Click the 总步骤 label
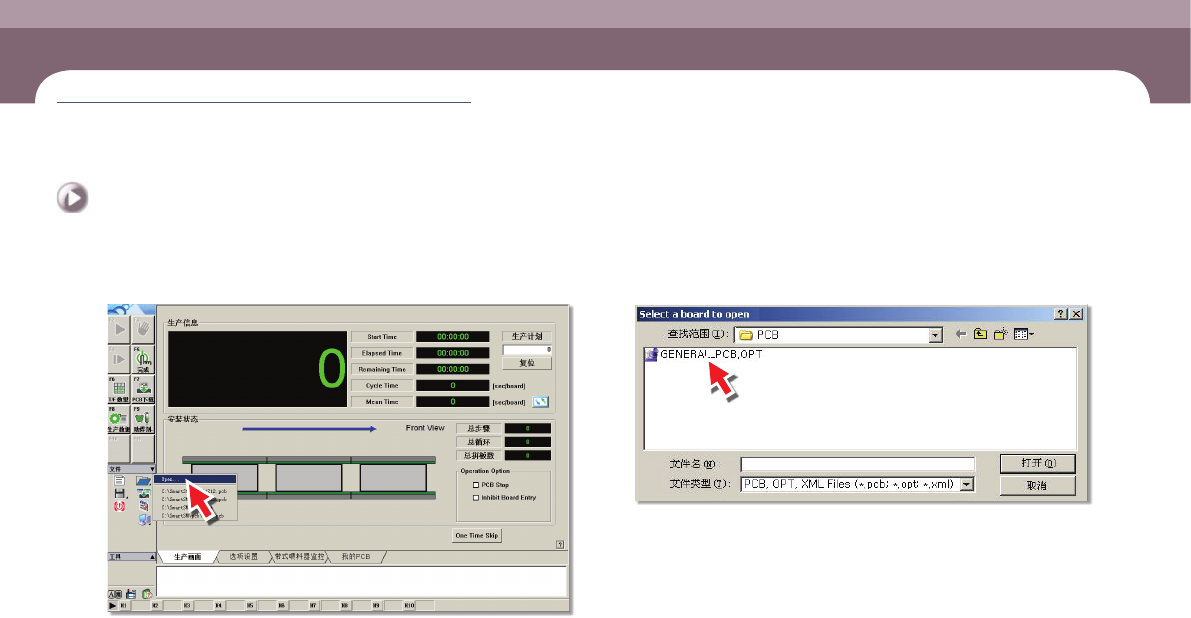 [479, 428]
